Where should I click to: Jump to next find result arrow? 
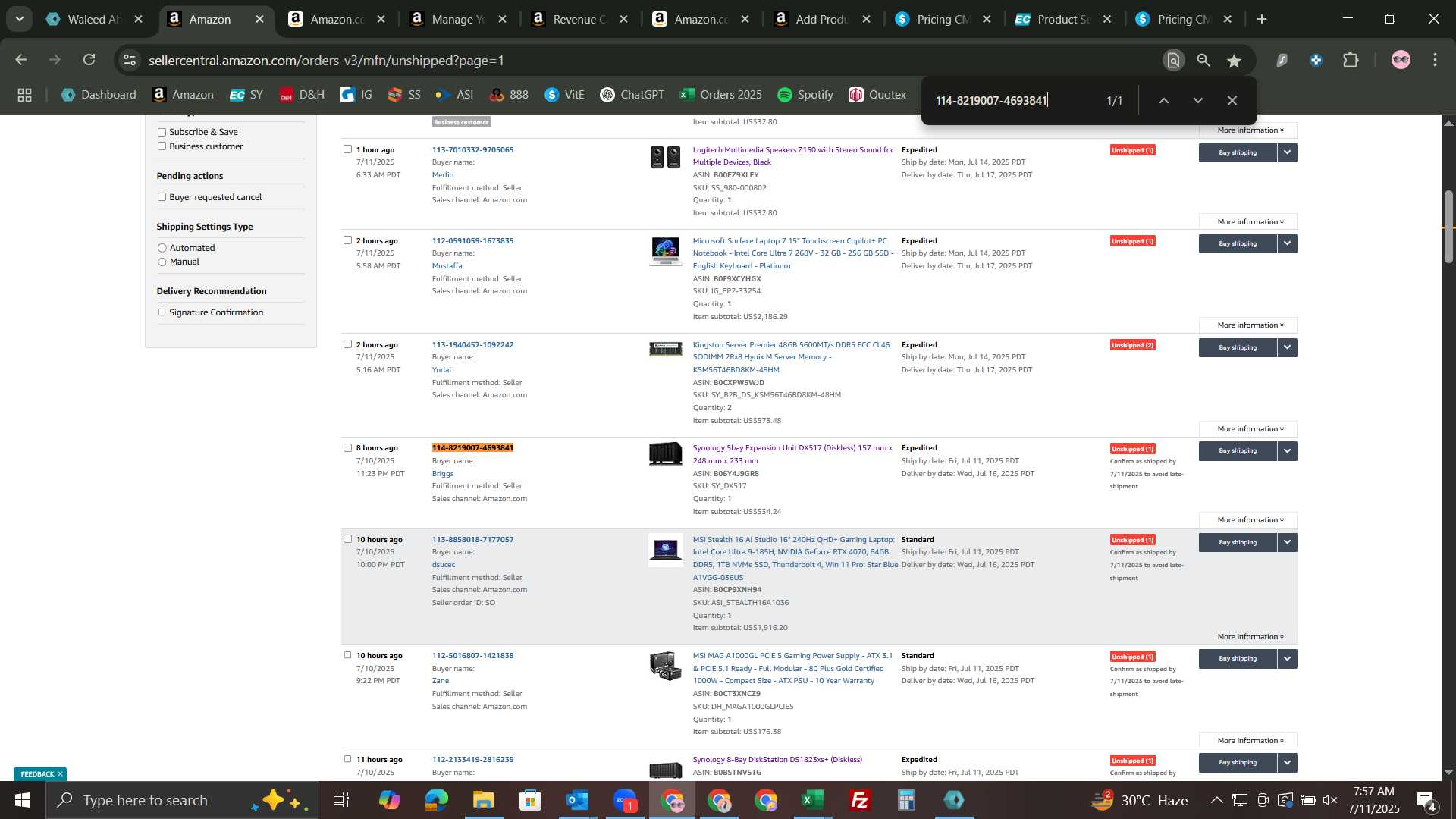(x=1197, y=100)
